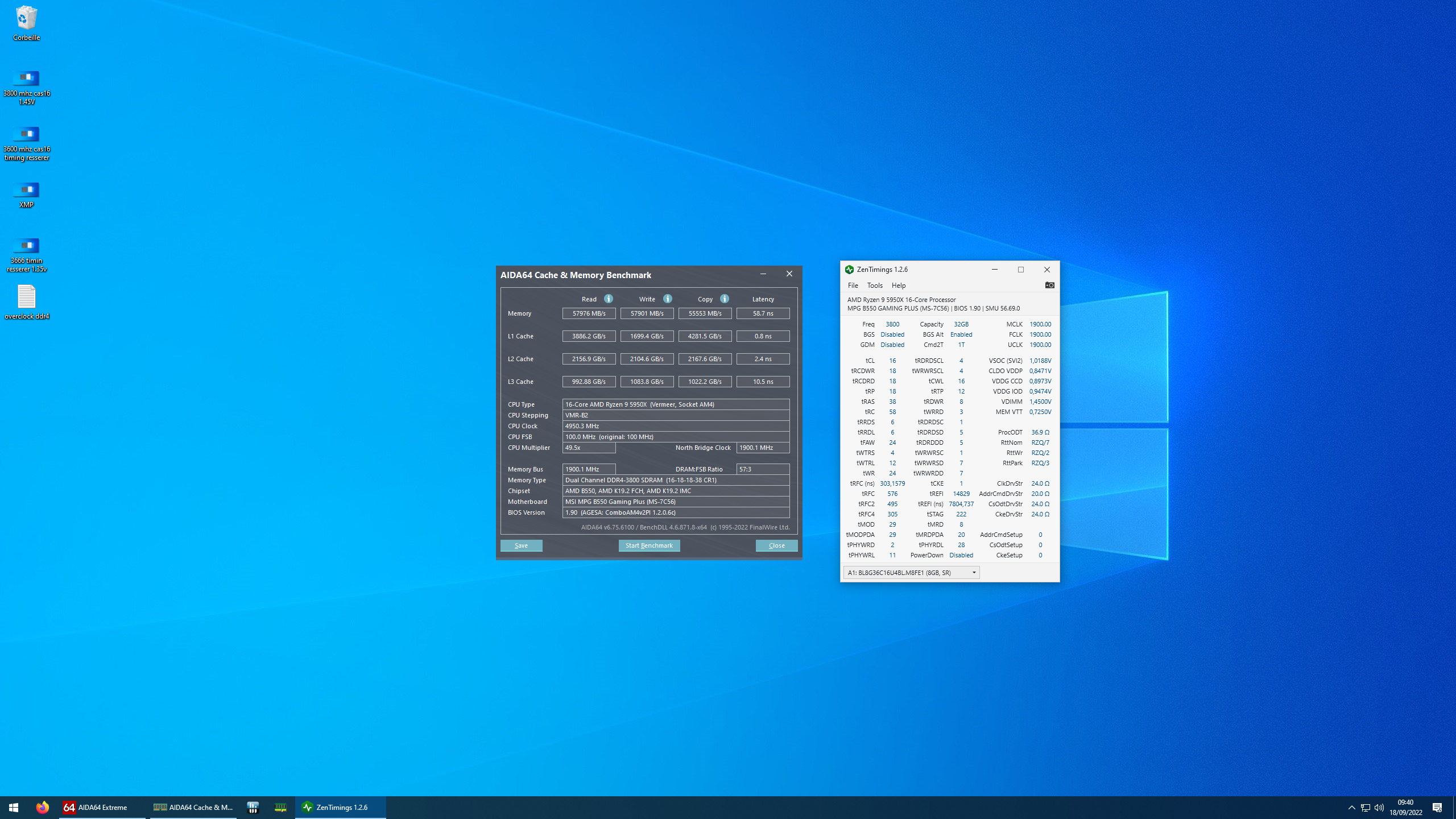This screenshot has height=819, width=1456.
Task: Click the ZenTimings screenshot camera icon
Action: click(1049, 285)
